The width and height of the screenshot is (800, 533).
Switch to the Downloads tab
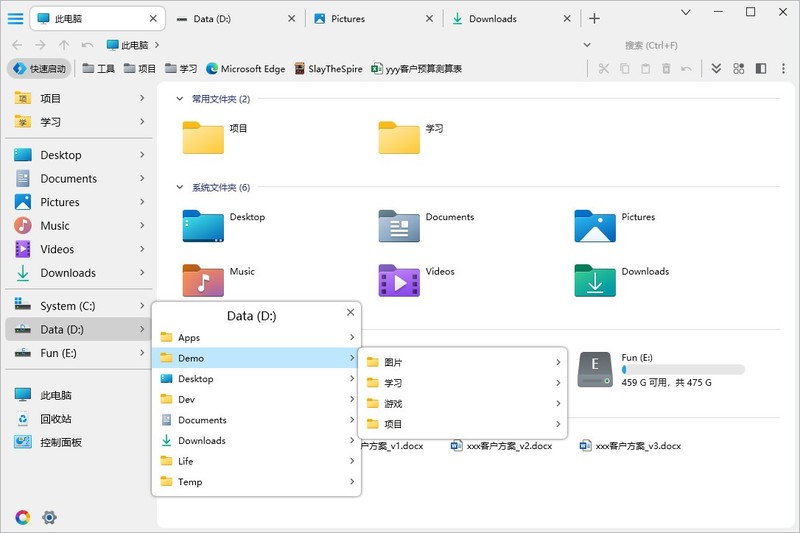click(512, 19)
